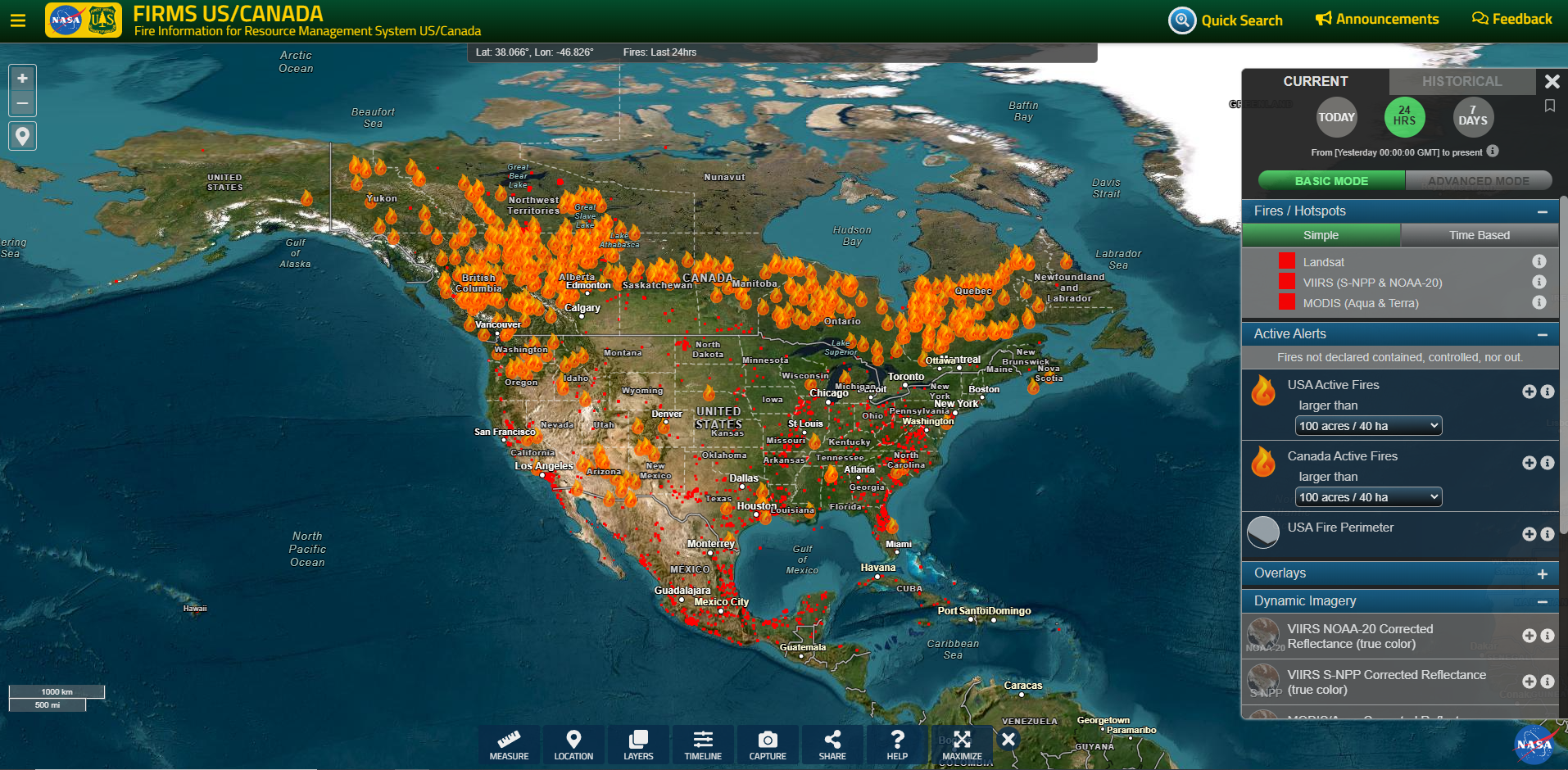This screenshot has width=1568, height=770.
Task: Toggle the USA Active Fires layer icon
Action: (x=1263, y=391)
